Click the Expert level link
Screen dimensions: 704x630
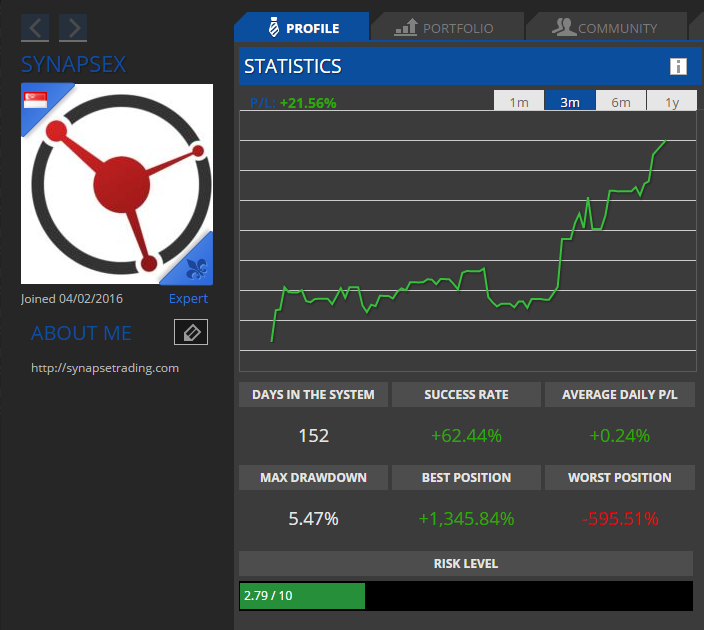pyautogui.click(x=188, y=299)
